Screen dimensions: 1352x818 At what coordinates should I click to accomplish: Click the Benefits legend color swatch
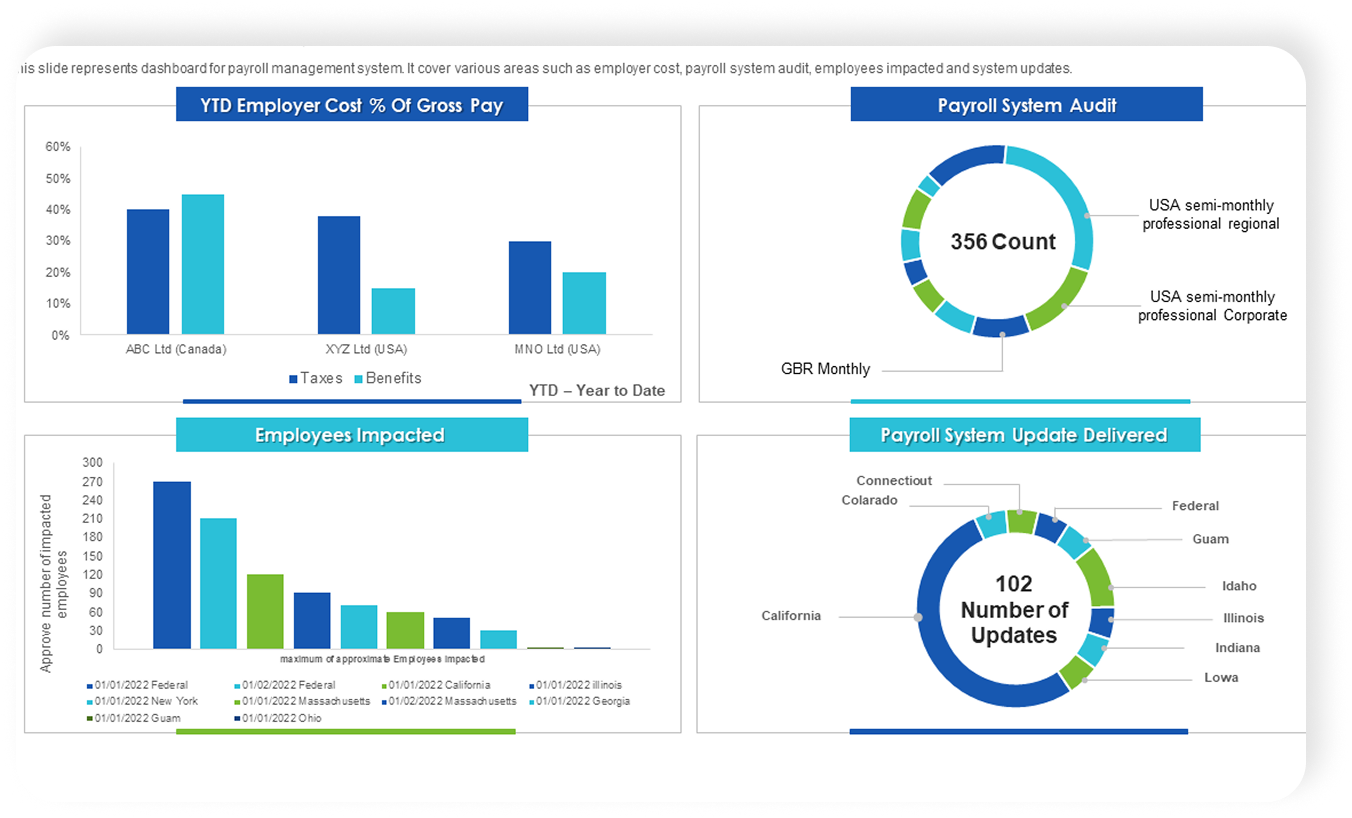(x=357, y=379)
